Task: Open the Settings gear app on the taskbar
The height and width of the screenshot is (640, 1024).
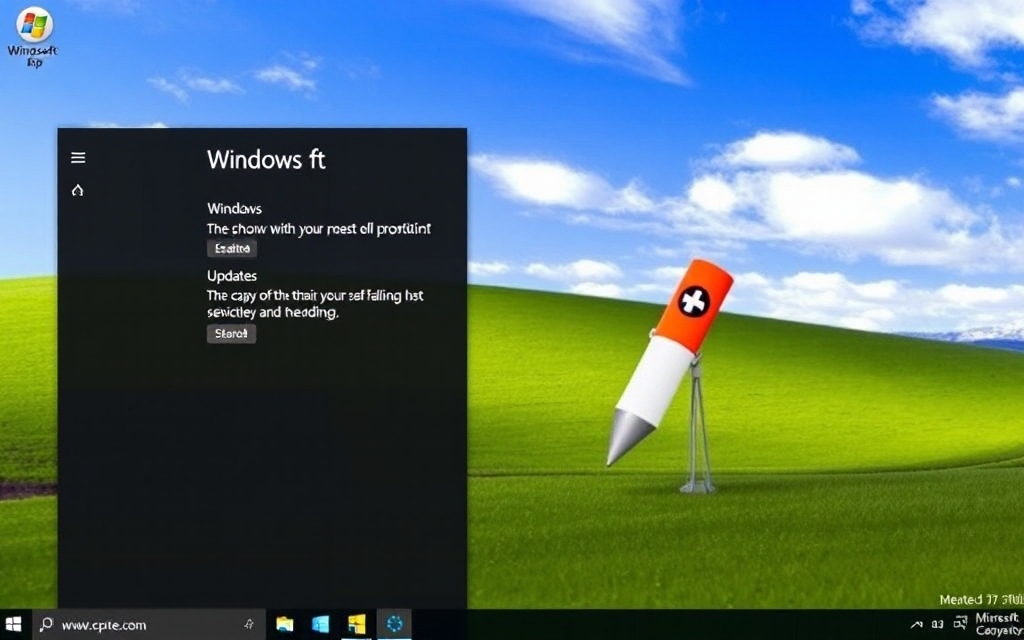Action: pos(394,624)
